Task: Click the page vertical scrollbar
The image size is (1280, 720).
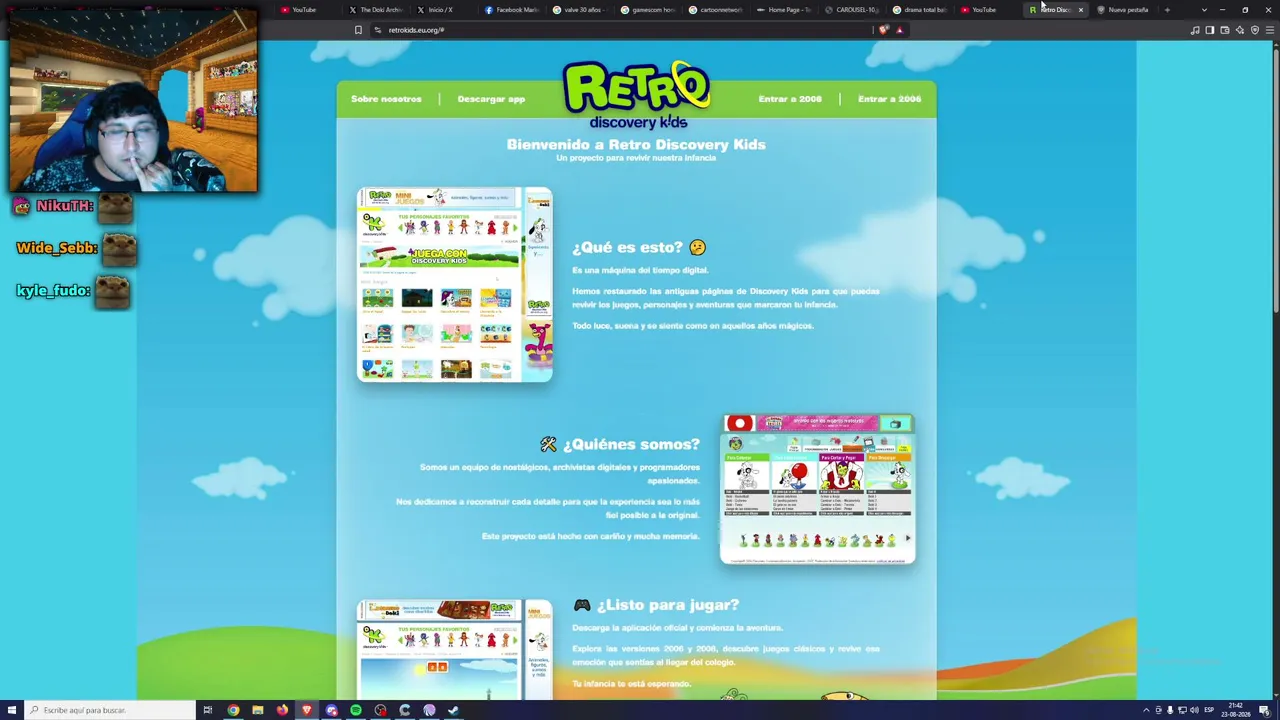Action: (x=1276, y=180)
